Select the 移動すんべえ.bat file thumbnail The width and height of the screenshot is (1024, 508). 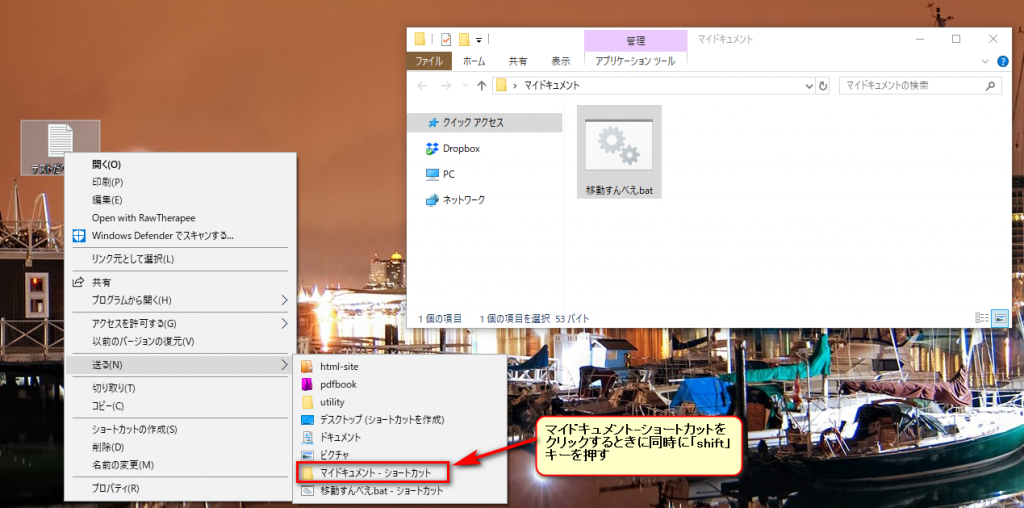tap(619, 150)
